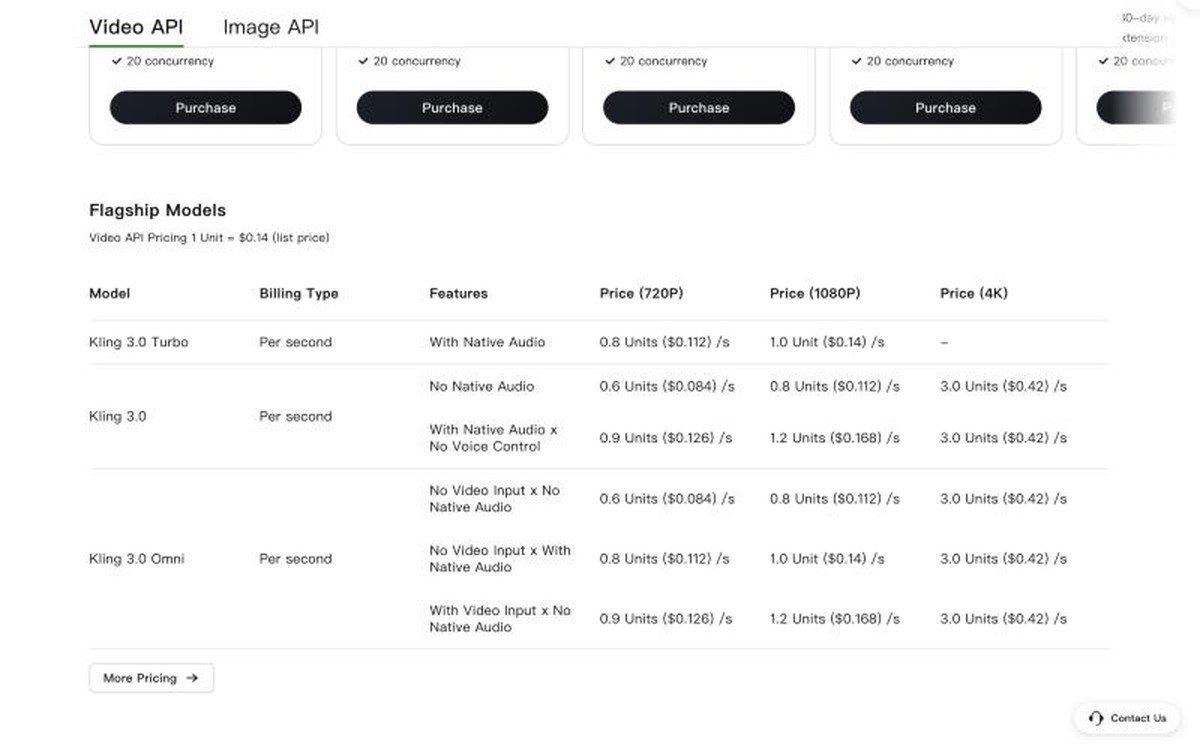The width and height of the screenshot is (1200, 750).
Task: Select the Kling 3.0 Turbo model name
Action: point(138,342)
